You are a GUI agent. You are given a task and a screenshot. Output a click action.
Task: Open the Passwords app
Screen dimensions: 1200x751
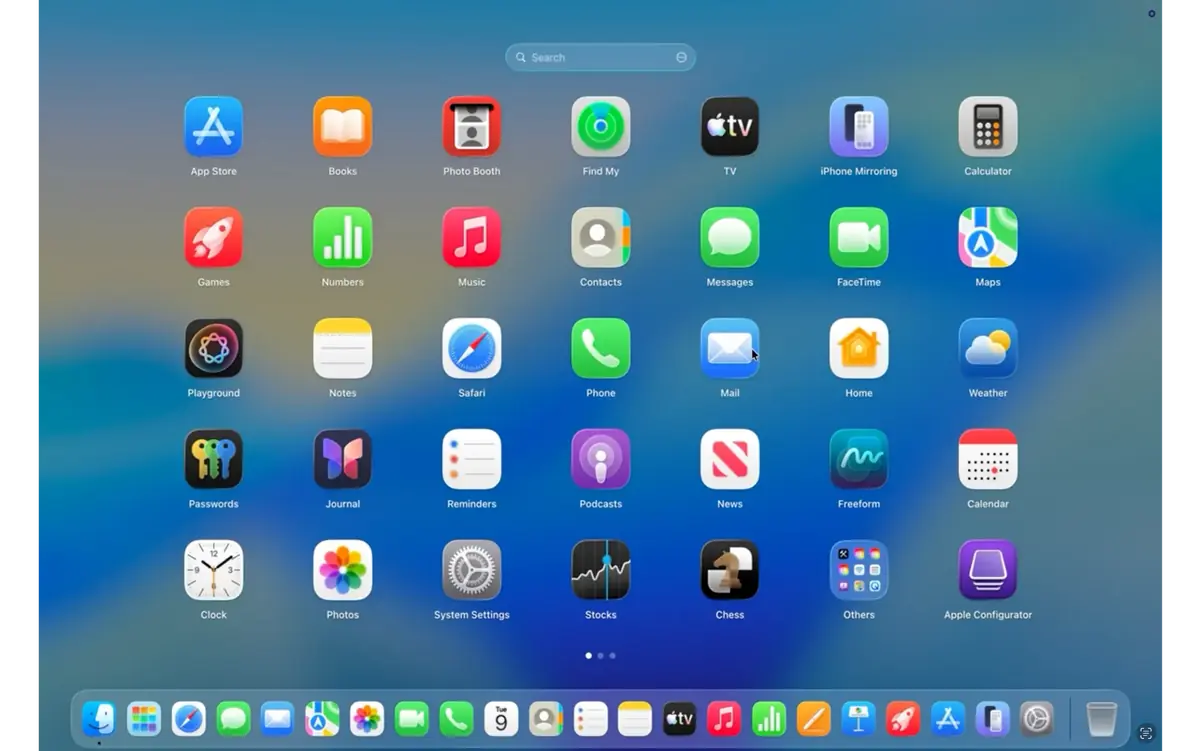pyautogui.click(x=213, y=460)
